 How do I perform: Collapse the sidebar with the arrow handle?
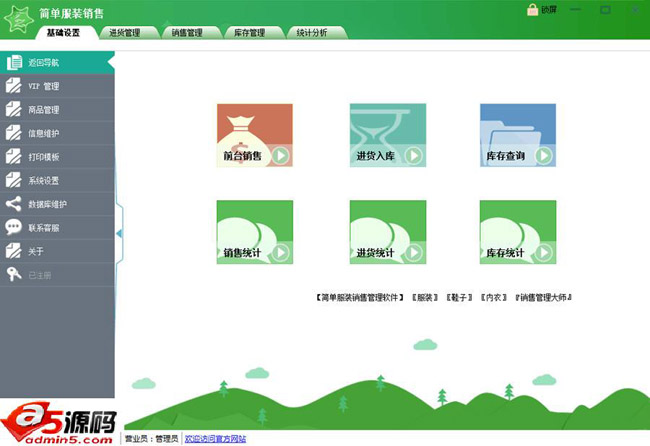(x=119, y=233)
